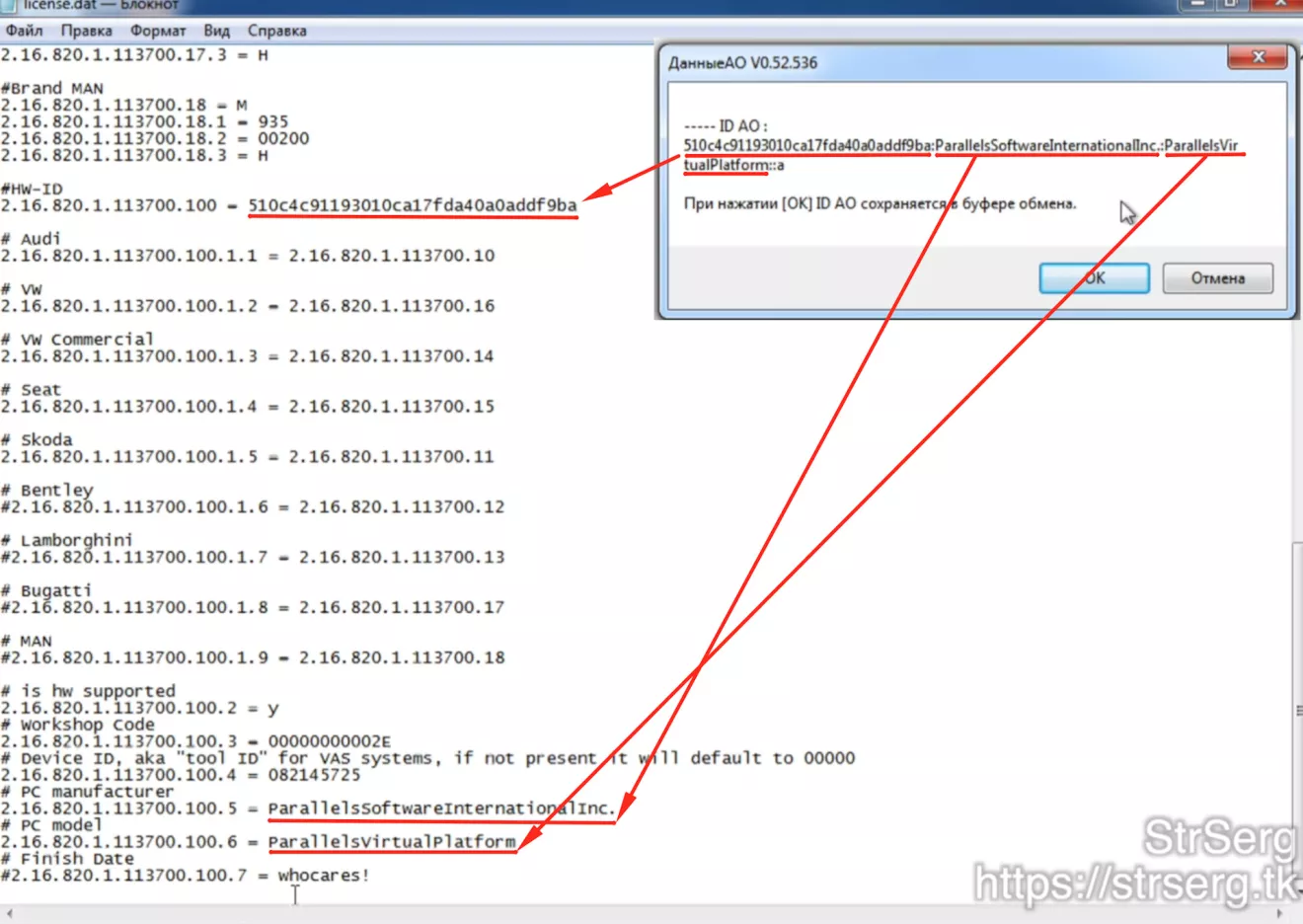Click the '# workshop code' line

coord(77,725)
